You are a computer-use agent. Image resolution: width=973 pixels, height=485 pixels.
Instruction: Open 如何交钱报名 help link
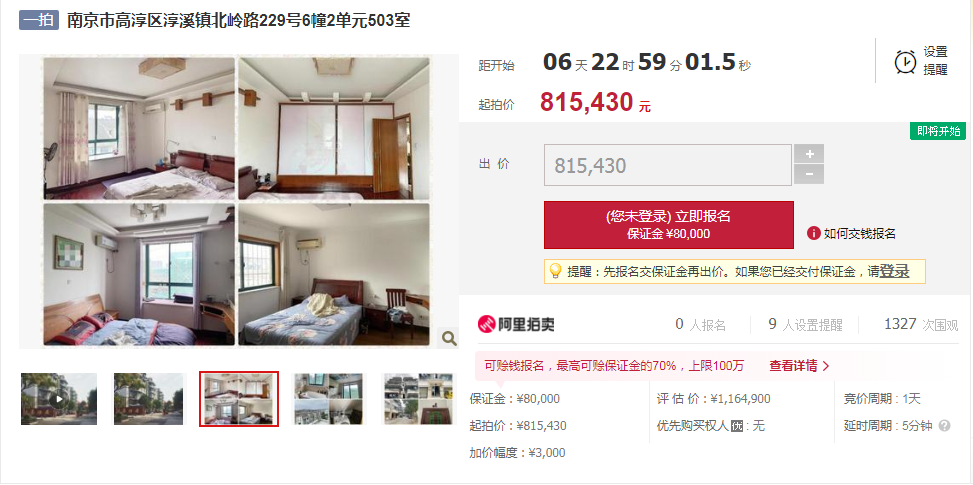pos(859,234)
